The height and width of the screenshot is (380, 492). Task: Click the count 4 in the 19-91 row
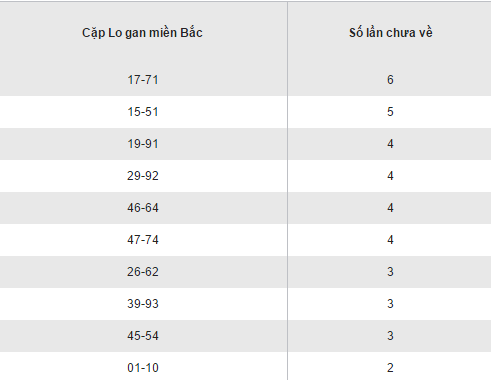tap(390, 144)
